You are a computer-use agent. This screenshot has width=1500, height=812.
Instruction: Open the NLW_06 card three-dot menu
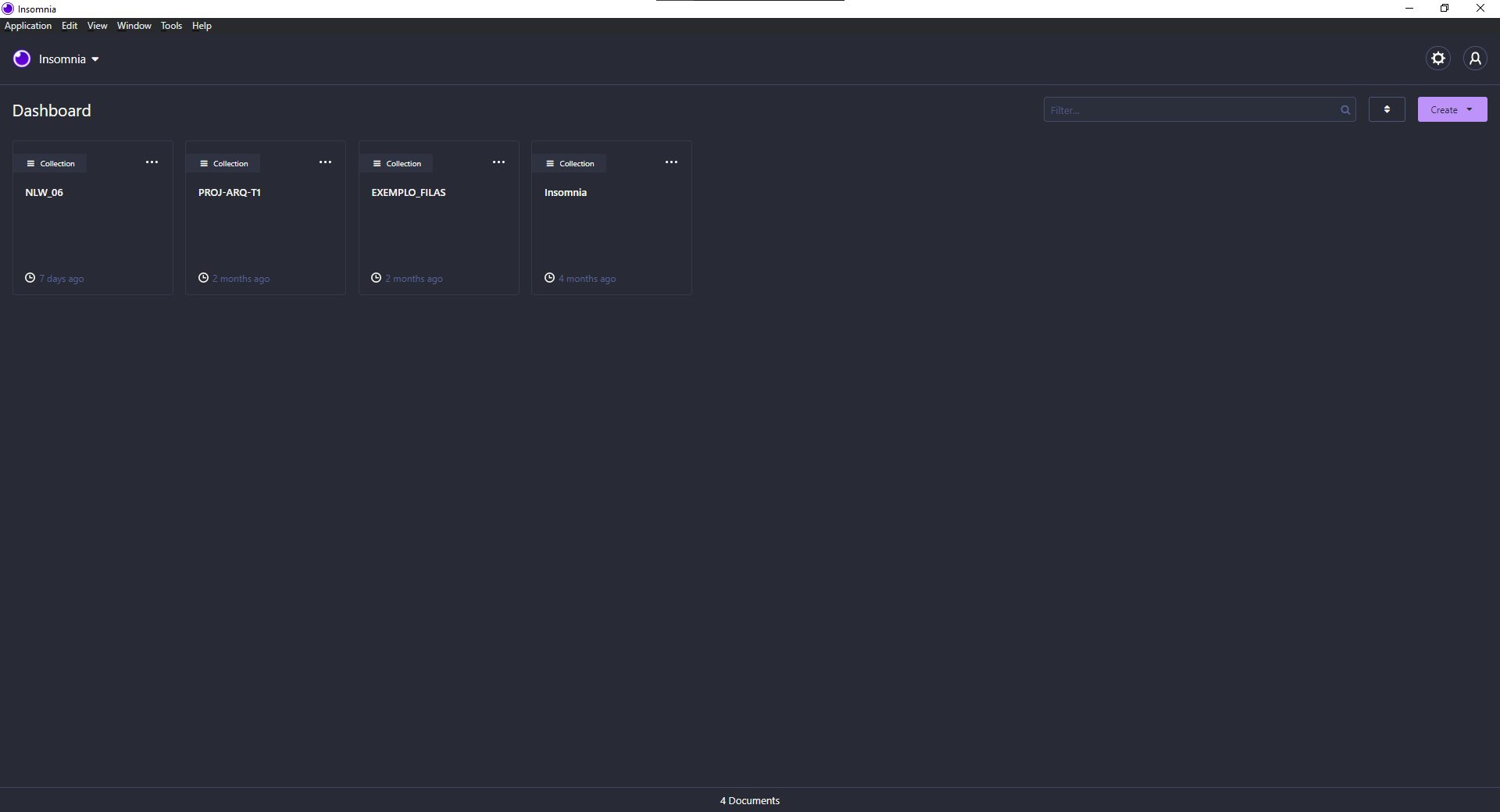click(152, 162)
